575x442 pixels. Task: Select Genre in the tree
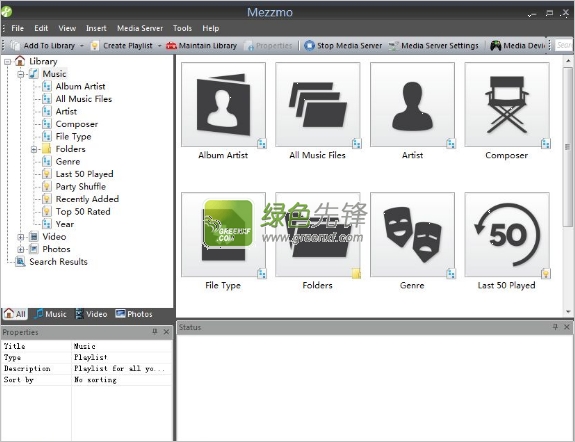(68, 161)
